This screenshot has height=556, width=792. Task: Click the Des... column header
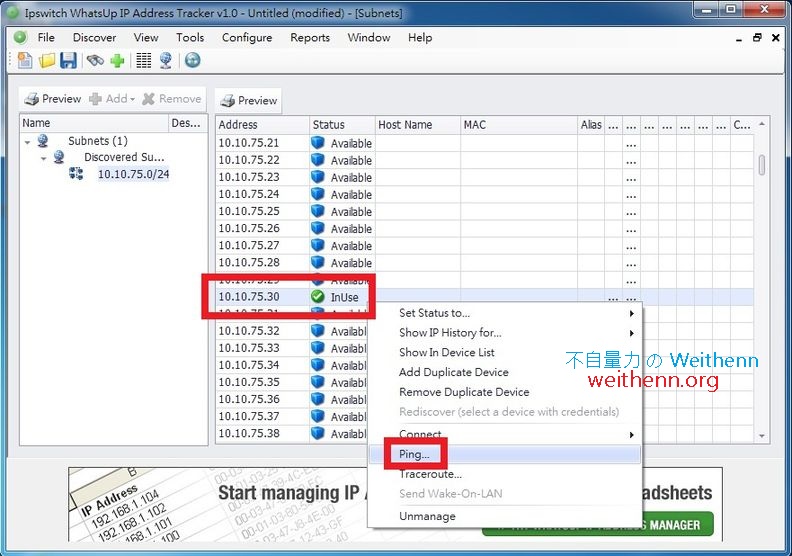coord(187,123)
